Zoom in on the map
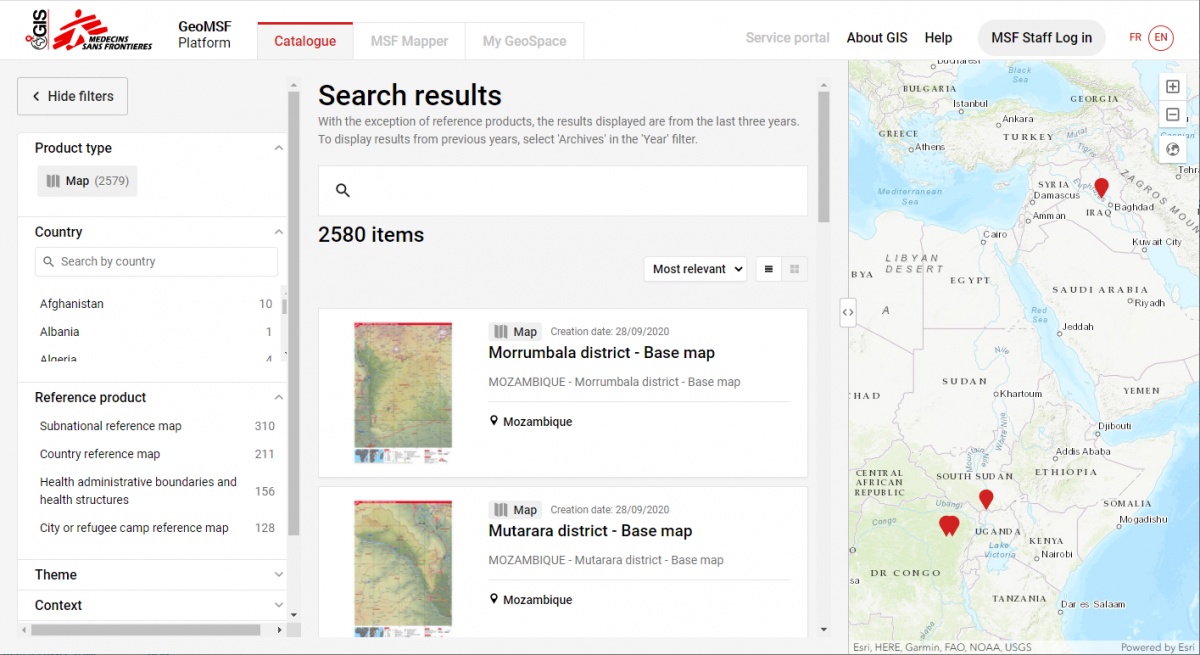 [1173, 87]
